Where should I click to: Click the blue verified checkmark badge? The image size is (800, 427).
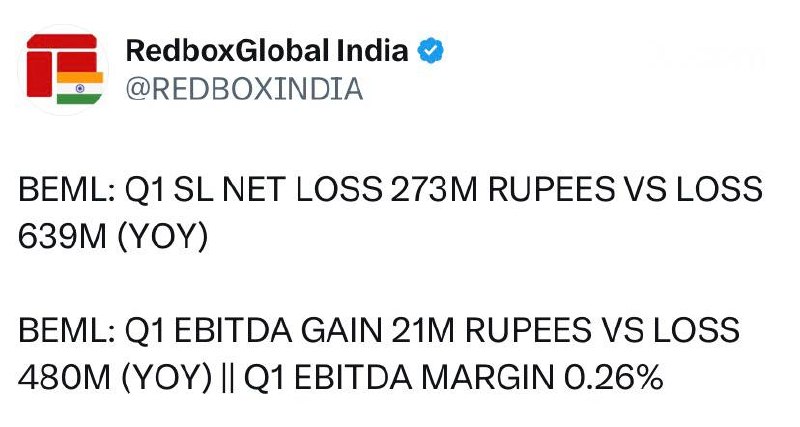tap(431, 51)
